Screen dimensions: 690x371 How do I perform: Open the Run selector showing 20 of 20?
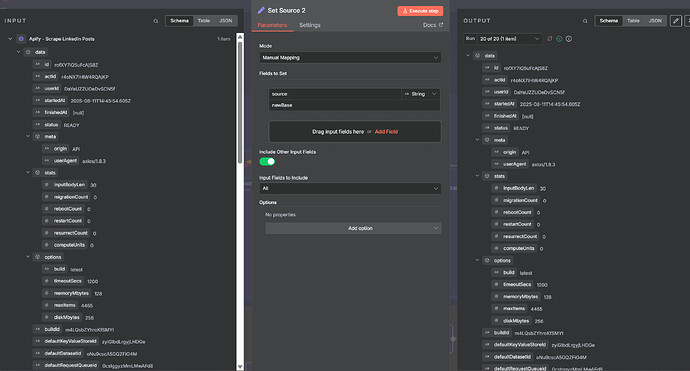pyautogui.click(x=509, y=39)
